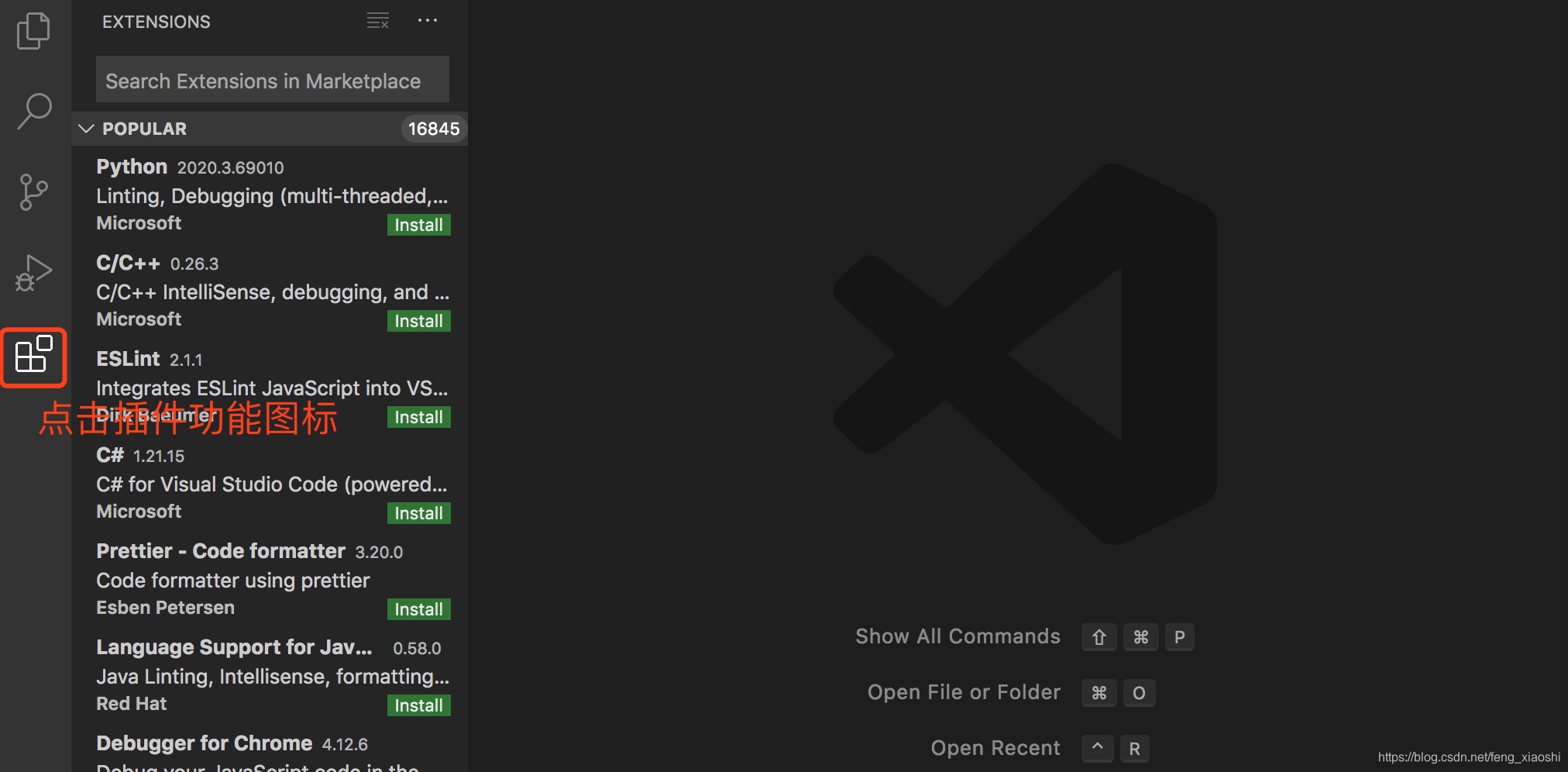This screenshot has width=1568, height=772.
Task: Click 'C/C++ IntelliSense, debugging, and ...' description
Action: click(x=273, y=292)
